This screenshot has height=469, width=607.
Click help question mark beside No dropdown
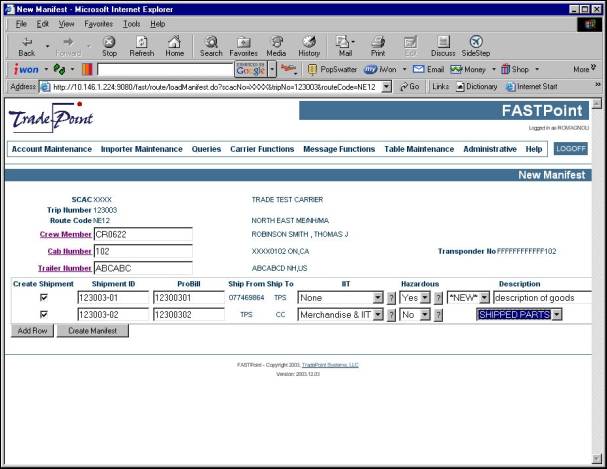click(438, 315)
